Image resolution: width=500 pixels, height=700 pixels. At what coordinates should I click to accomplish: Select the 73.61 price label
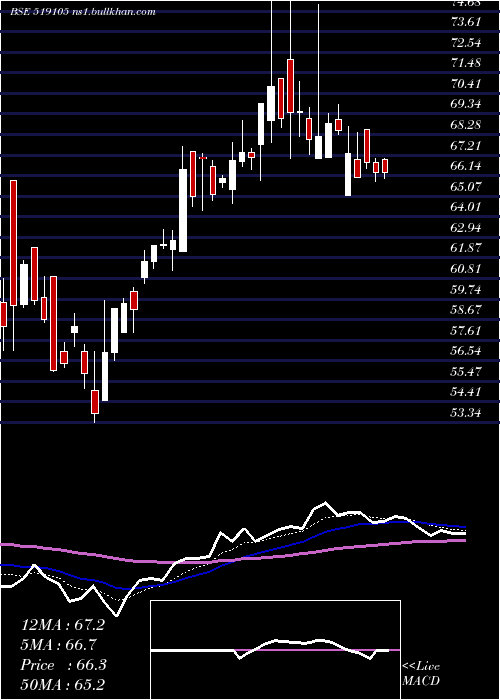(x=466, y=22)
